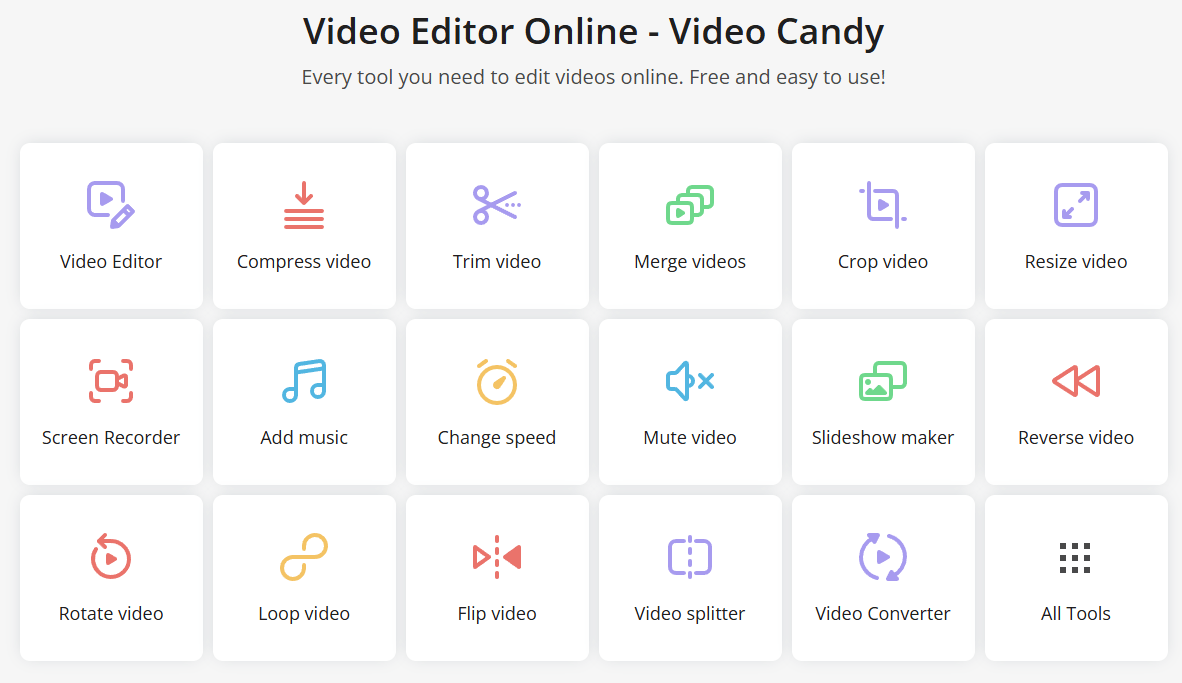Viewport: 1182px width, 683px height.
Task: Click the 'Every tool you need' subtitle text
Action: (593, 77)
